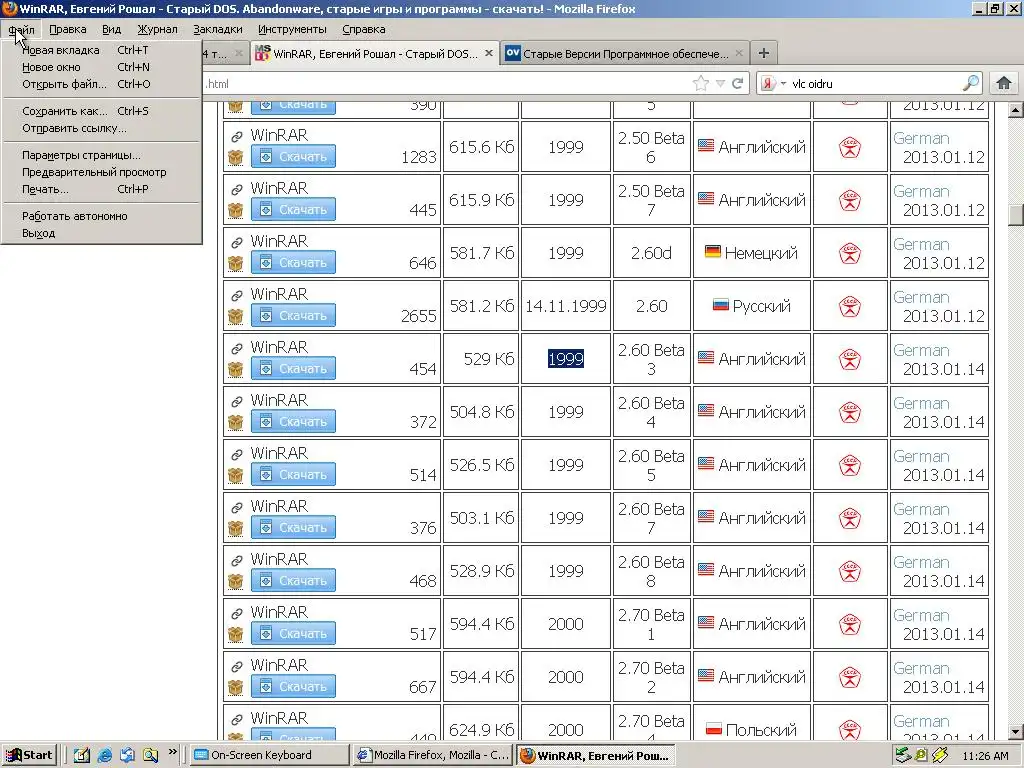
Task: Click US flag in 2.50 Beta 7 row
Action: 706,198
